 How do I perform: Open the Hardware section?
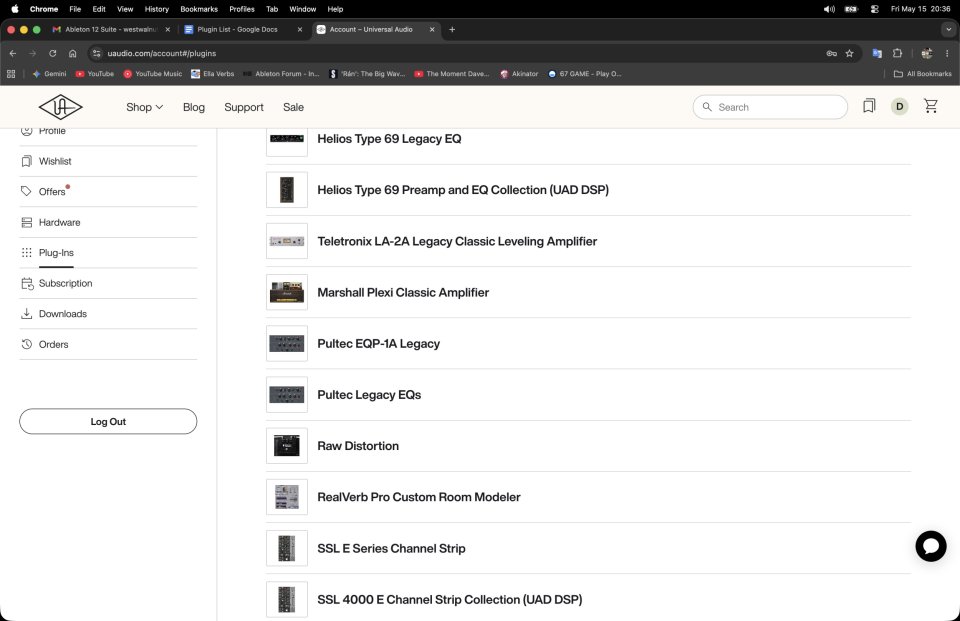(59, 222)
